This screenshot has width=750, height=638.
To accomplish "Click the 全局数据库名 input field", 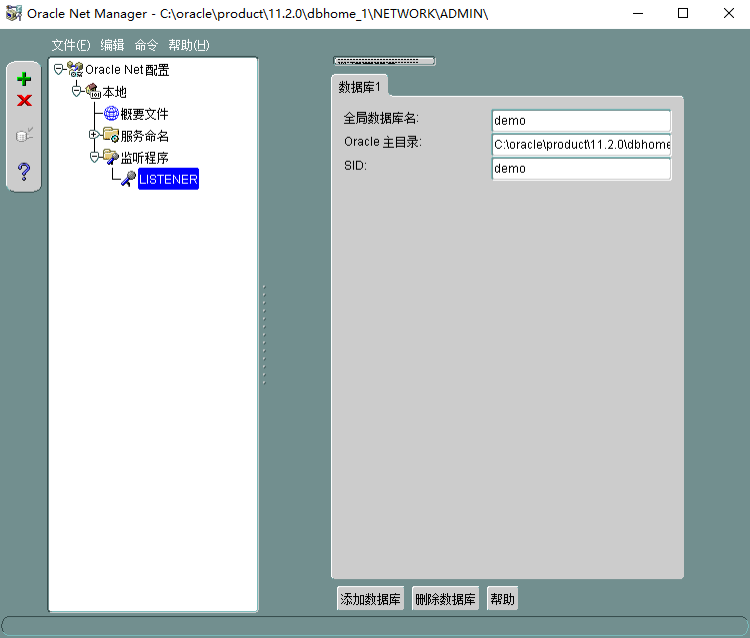I will click(x=581, y=121).
